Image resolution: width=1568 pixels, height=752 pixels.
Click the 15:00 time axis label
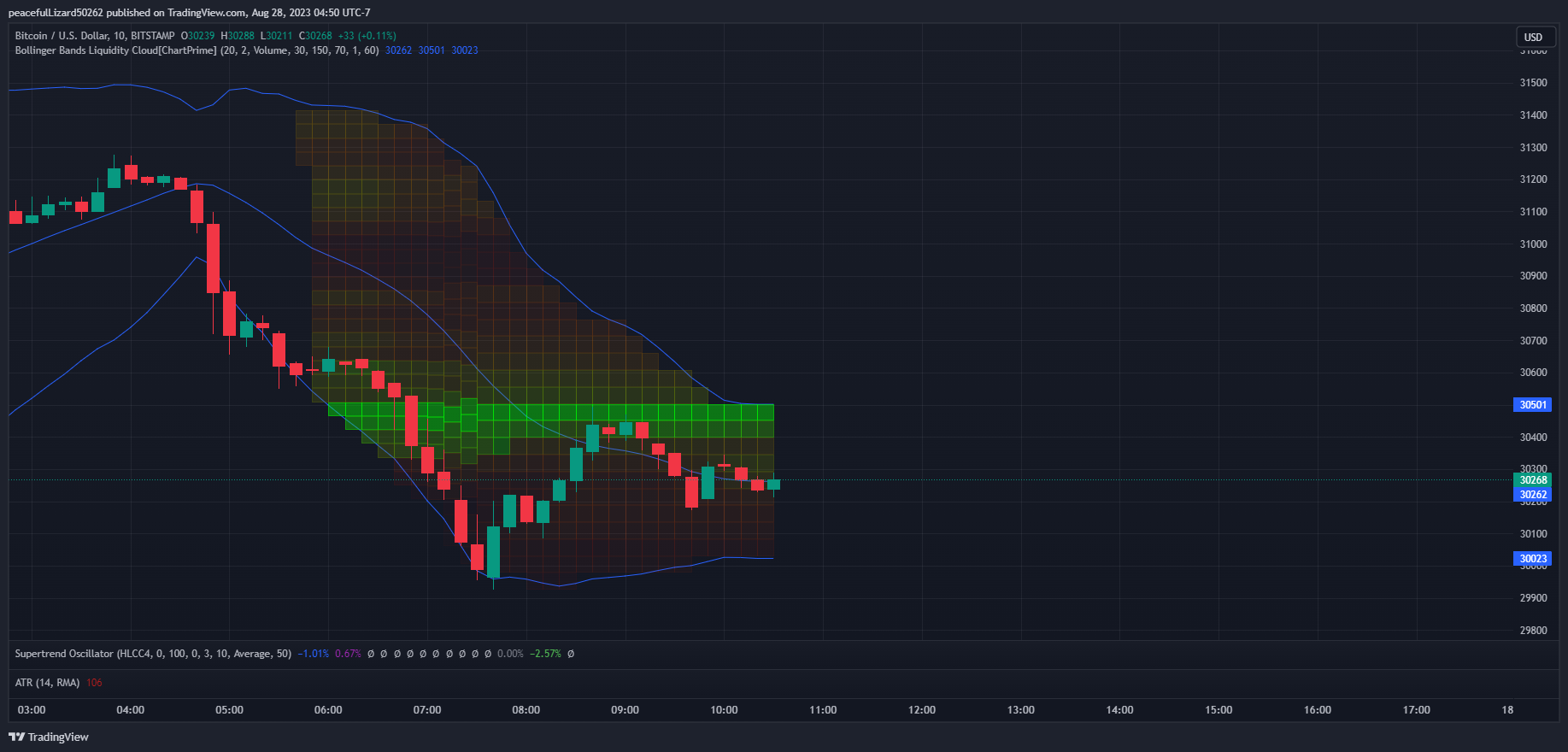[1219, 710]
